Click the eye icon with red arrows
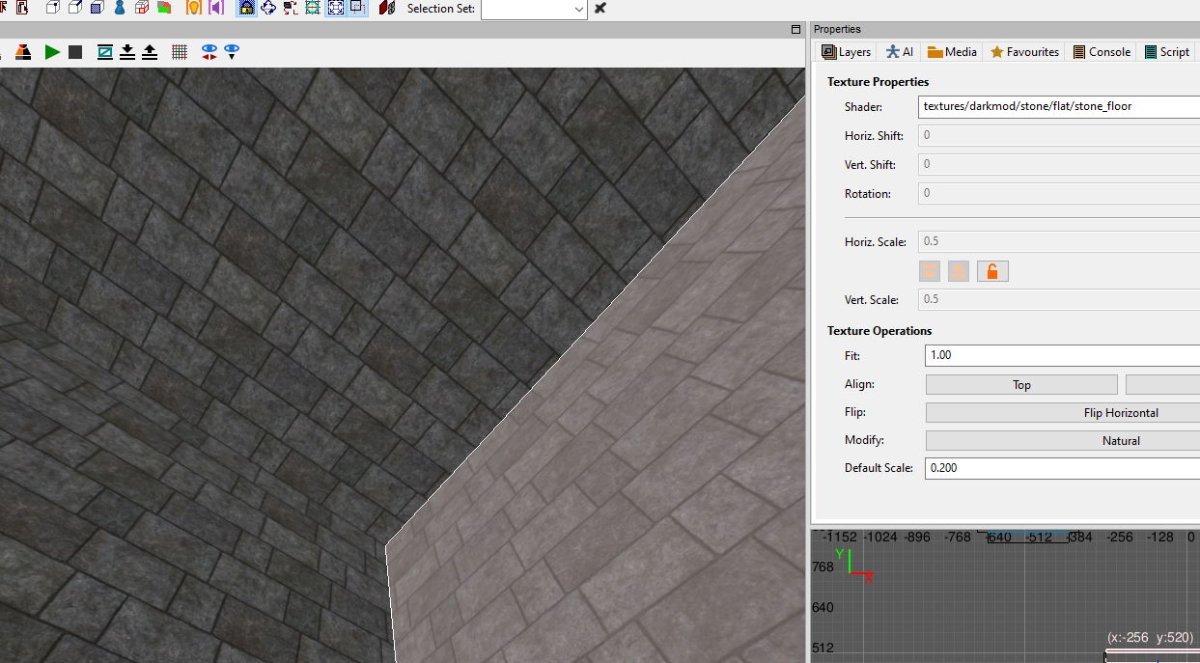The height and width of the screenshot is (663, 1200). [210, 52]
